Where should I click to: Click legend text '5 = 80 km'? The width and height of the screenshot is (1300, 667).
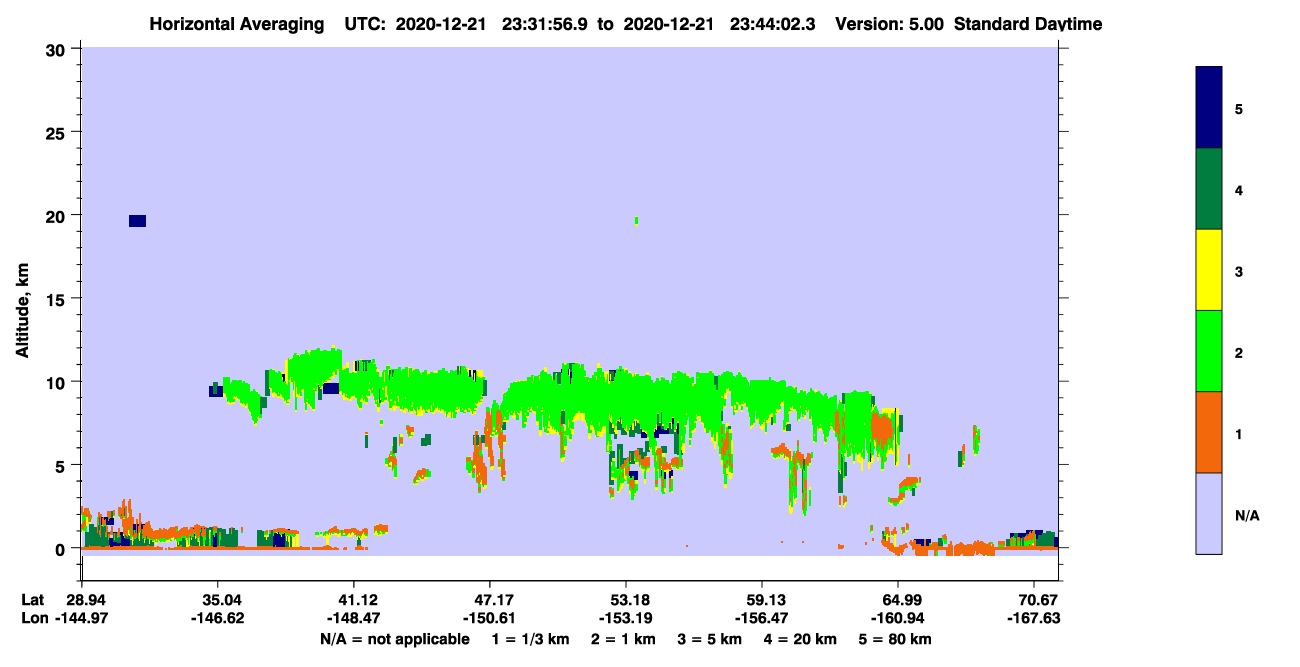click(x=895, y=639)
